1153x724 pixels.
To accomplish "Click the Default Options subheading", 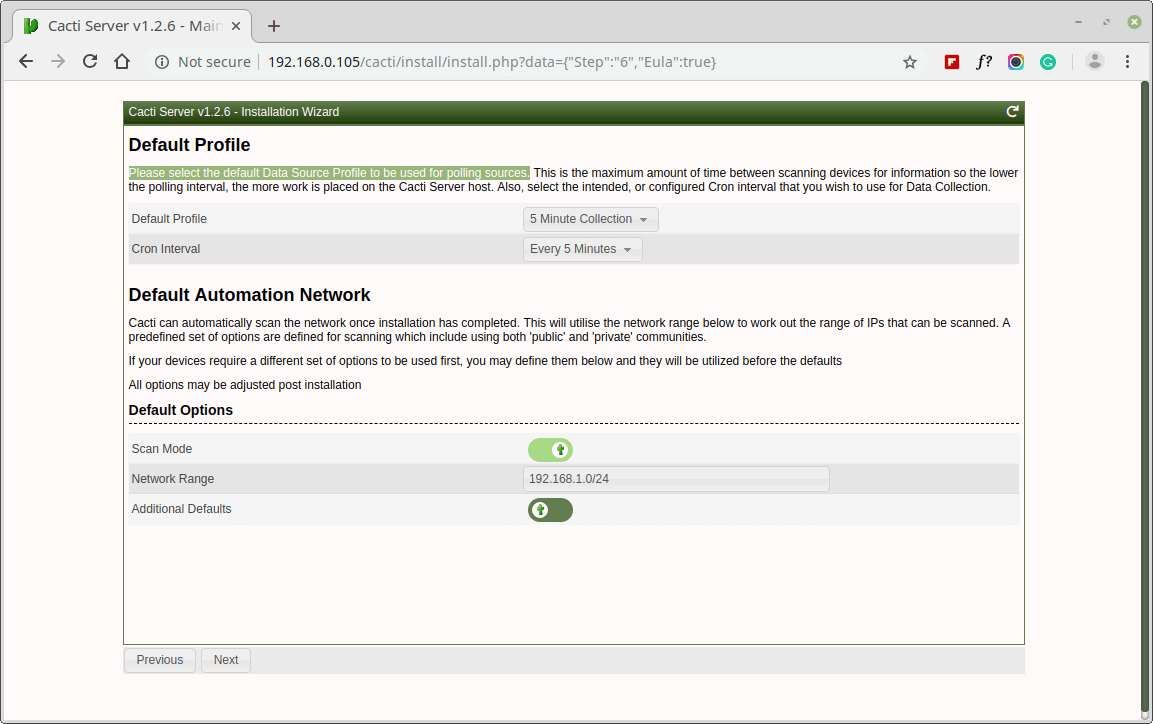I will tap(180, 410).
